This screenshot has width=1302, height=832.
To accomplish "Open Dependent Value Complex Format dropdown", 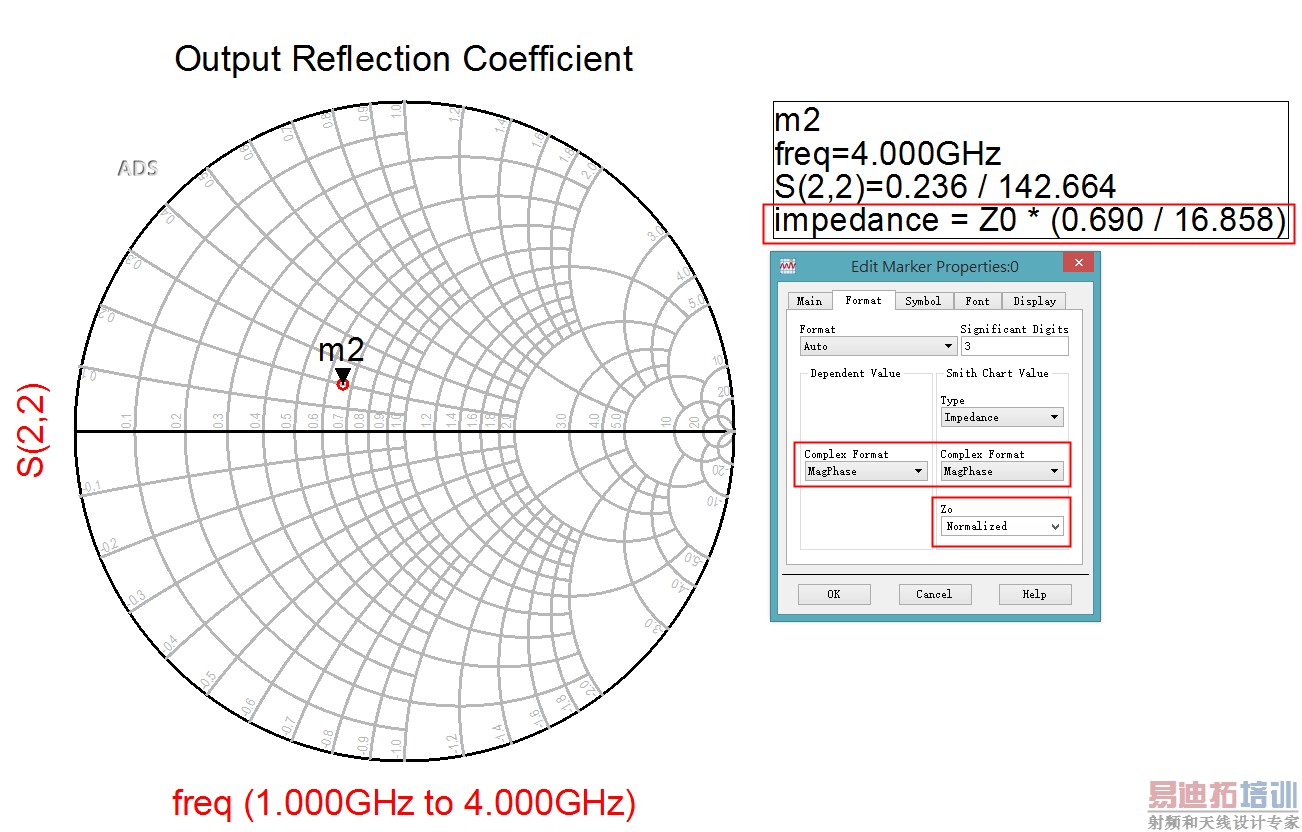I will click(865, 471).
